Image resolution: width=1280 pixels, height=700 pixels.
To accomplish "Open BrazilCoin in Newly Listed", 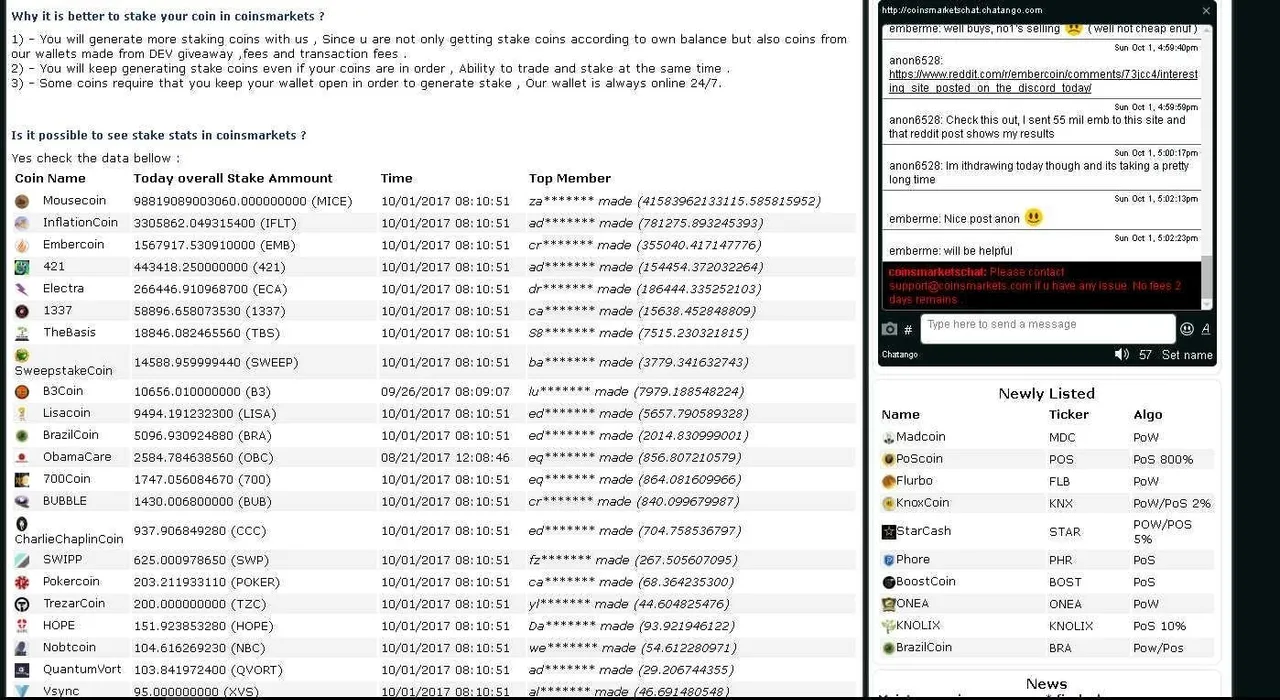I will pyautogui.click(x=924, y=648).
